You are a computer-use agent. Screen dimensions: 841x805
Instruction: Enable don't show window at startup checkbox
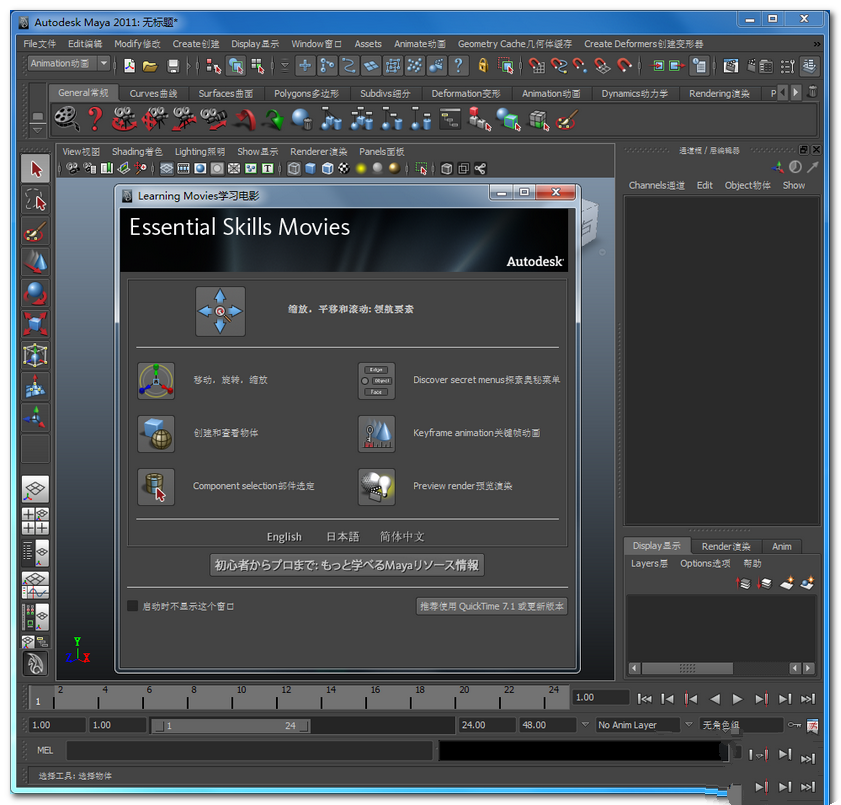132,605
